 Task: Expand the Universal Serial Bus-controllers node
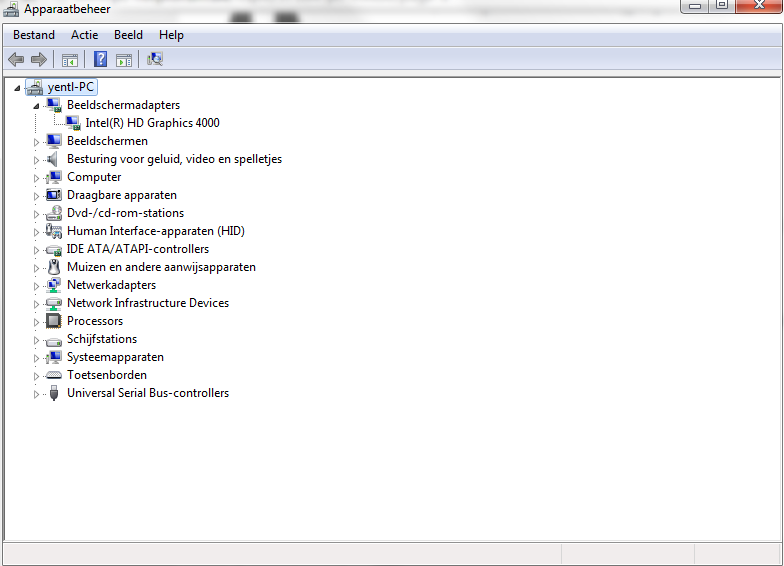click(36, 394)
